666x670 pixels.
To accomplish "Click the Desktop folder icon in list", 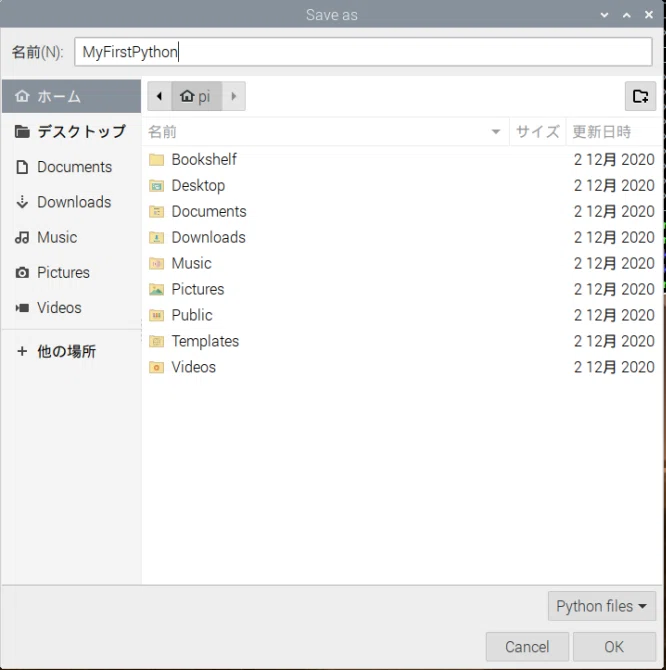I will (156, 186).
